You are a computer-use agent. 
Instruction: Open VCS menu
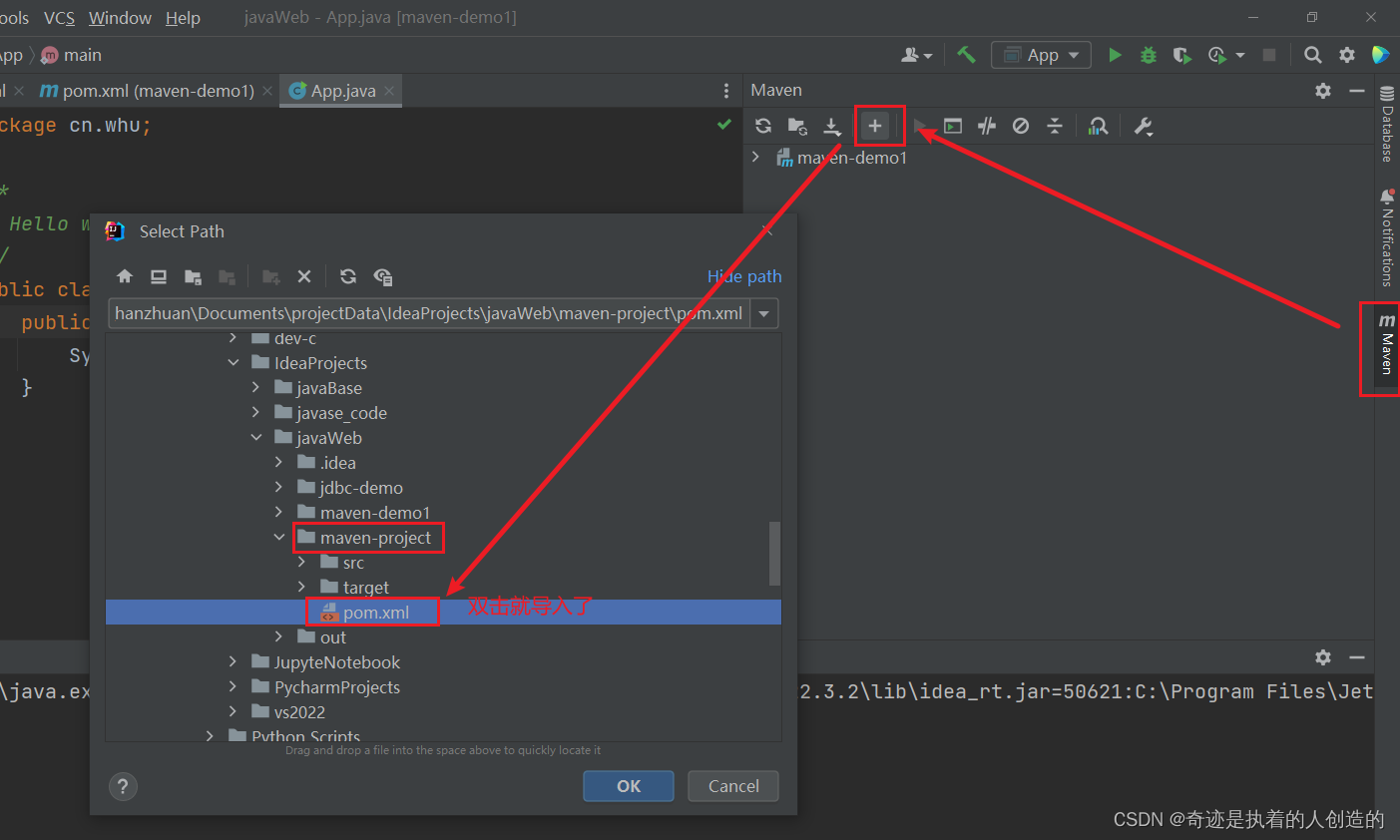[59, 18]
